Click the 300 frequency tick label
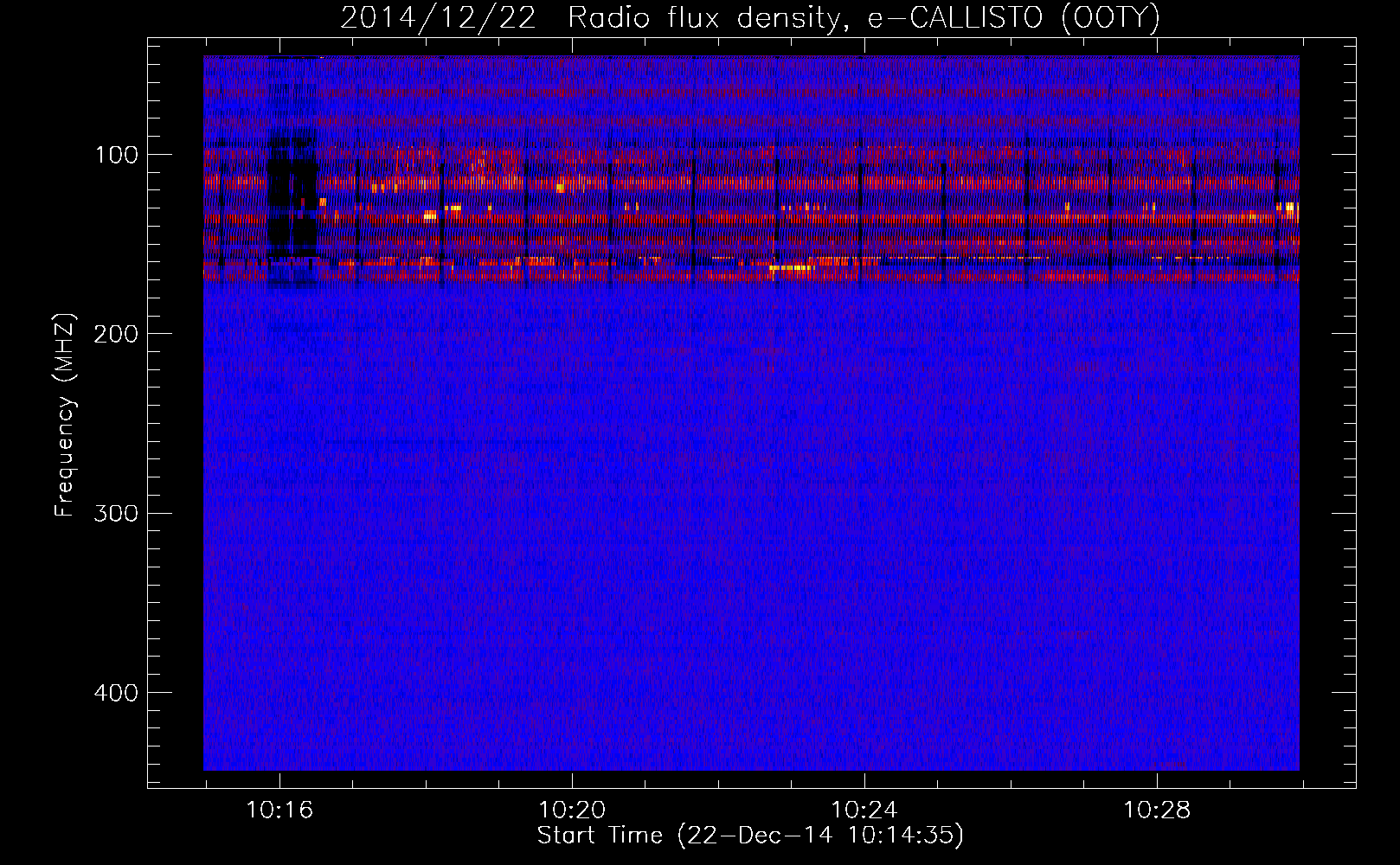The width and height of the screenshot is (1400, 865). coord(116,513)
